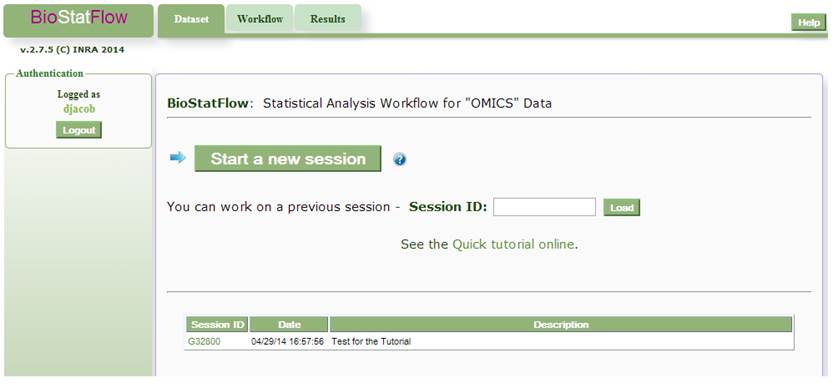Open session G32800 from the table
The width and height of the screenshot is (833, 388).
click(x=204, y=342)
